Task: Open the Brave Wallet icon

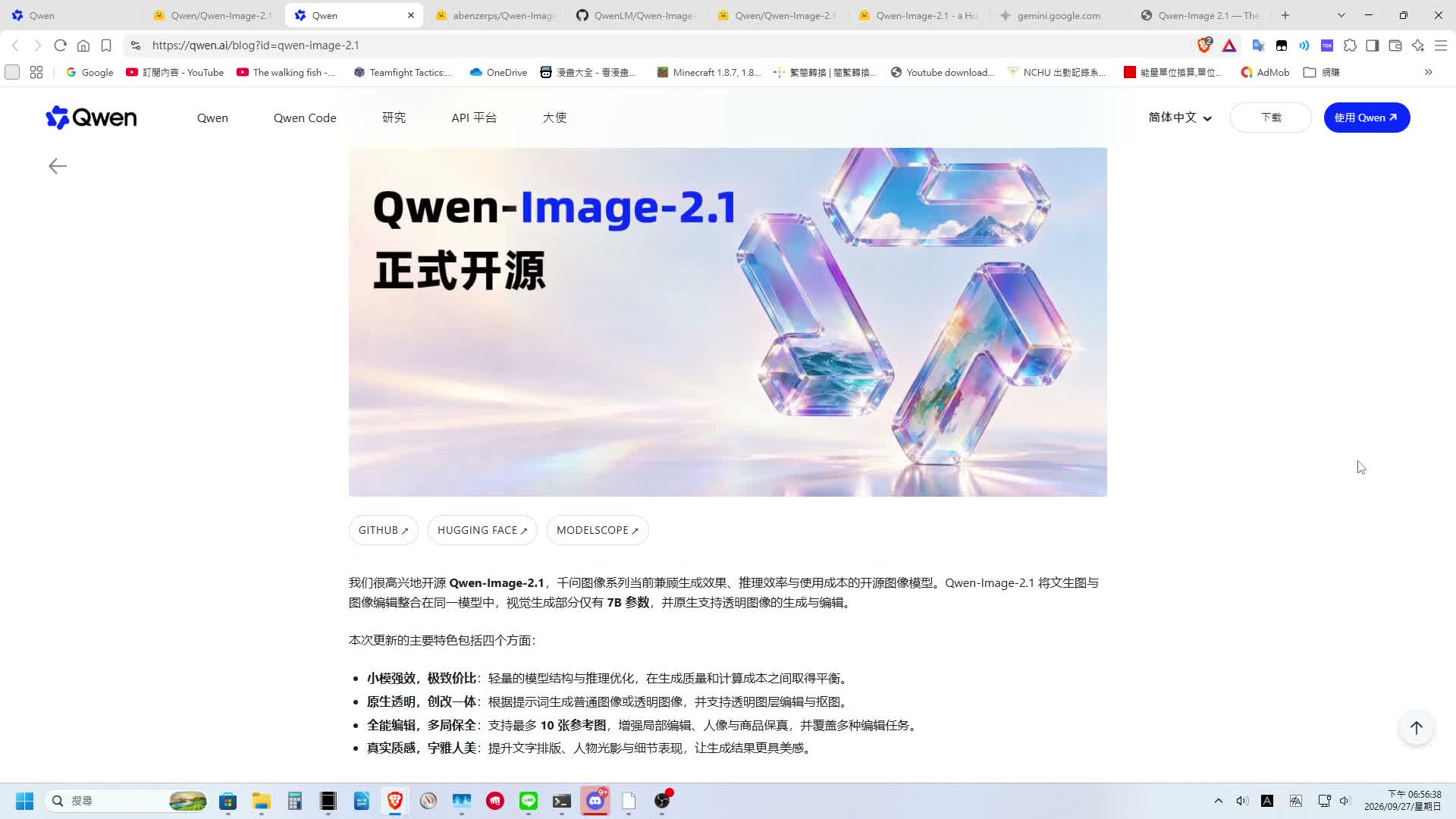Action: coord(1395,45)
